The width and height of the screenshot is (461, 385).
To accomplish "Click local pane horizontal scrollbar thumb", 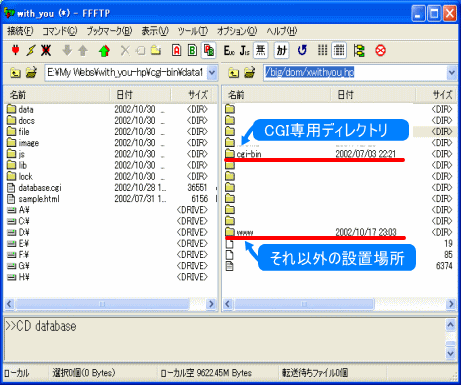I will point(102,304).
